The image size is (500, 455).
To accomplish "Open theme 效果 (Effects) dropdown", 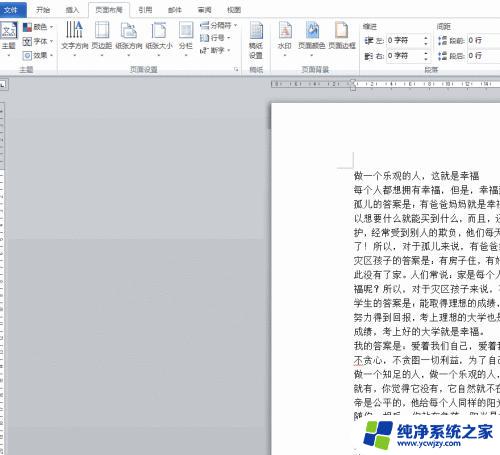I will point(38,55).
